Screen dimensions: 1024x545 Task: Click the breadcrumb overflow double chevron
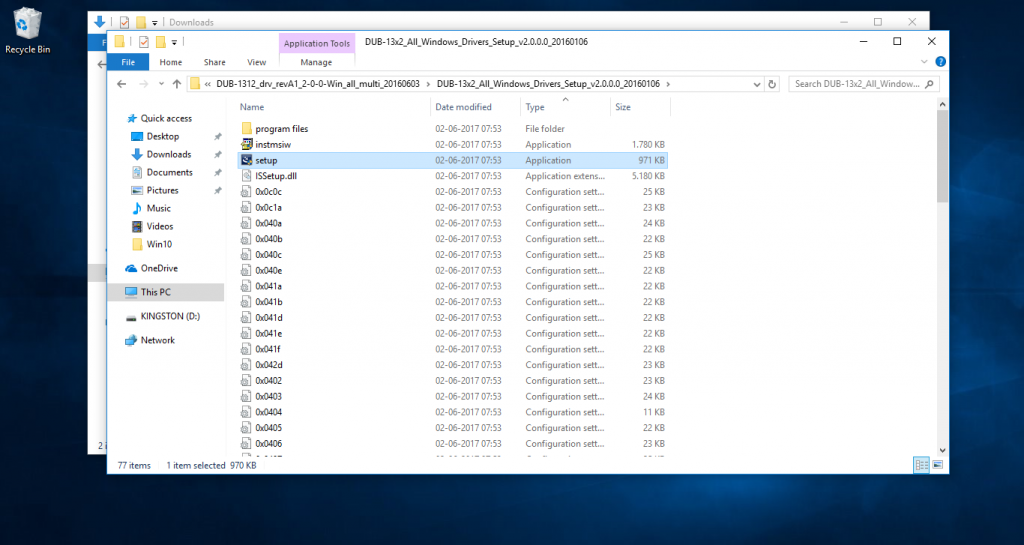pyautogui.click(x=207, y=84)
